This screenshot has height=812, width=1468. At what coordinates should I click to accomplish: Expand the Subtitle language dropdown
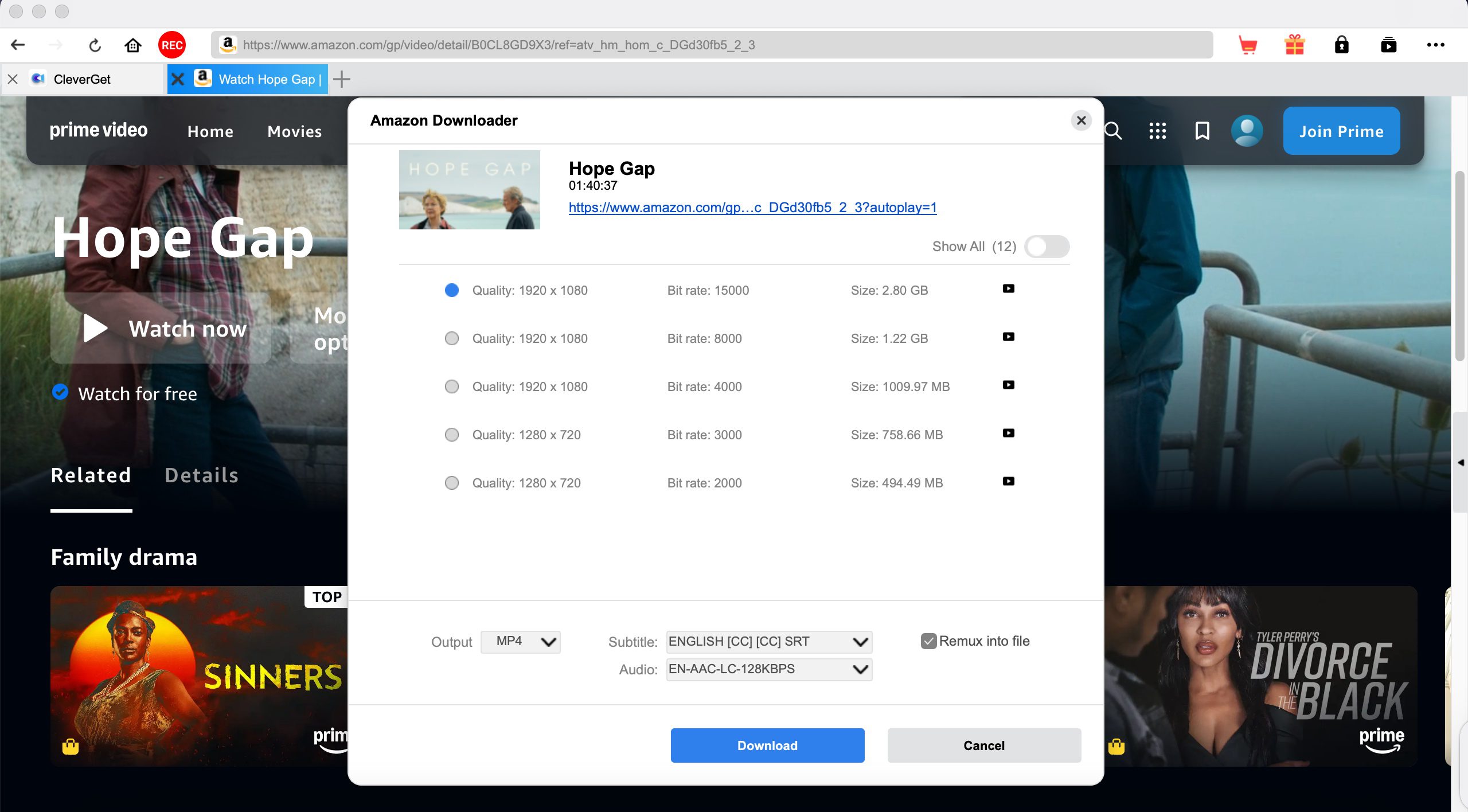click(768, 642)
